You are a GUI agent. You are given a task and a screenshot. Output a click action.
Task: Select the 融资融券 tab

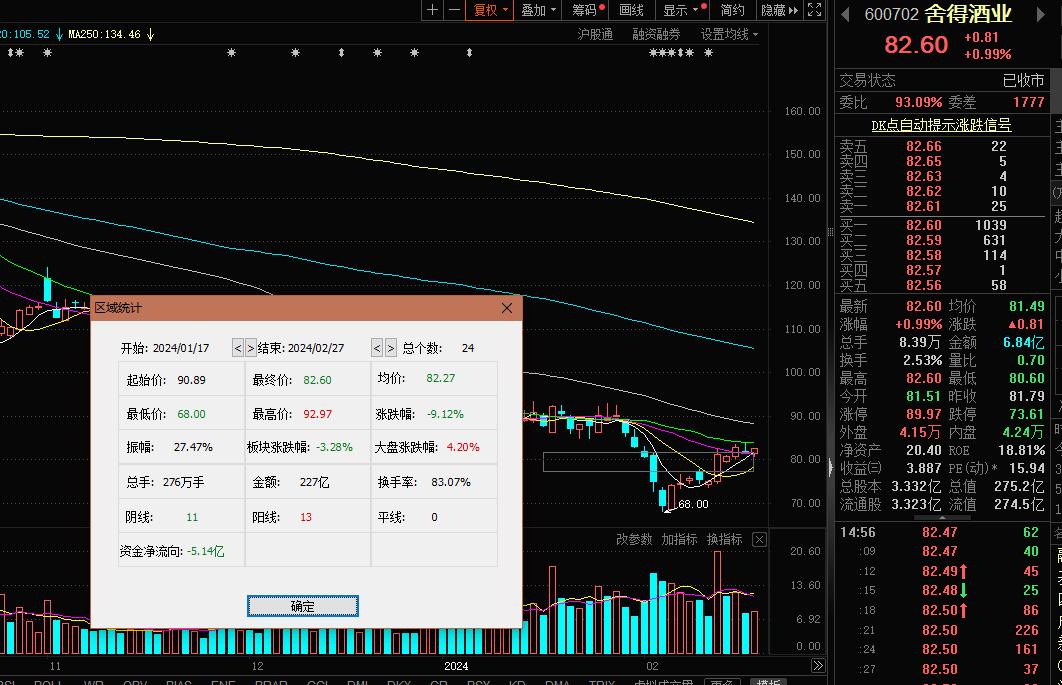[656, 34]
